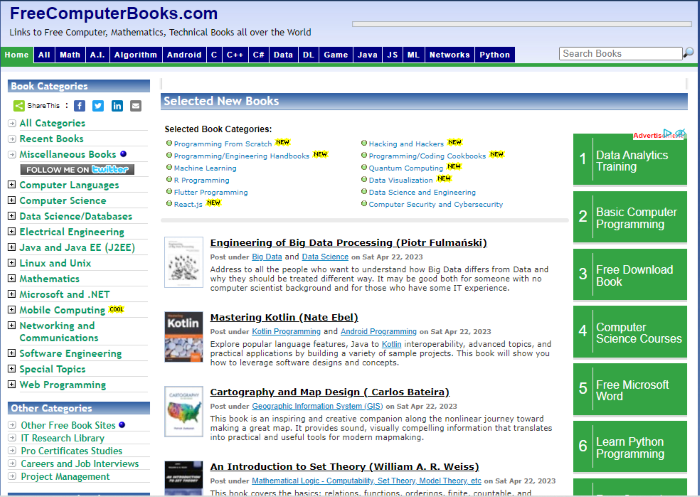
Task: Expand Mathematics category
Action: point(12,278)
